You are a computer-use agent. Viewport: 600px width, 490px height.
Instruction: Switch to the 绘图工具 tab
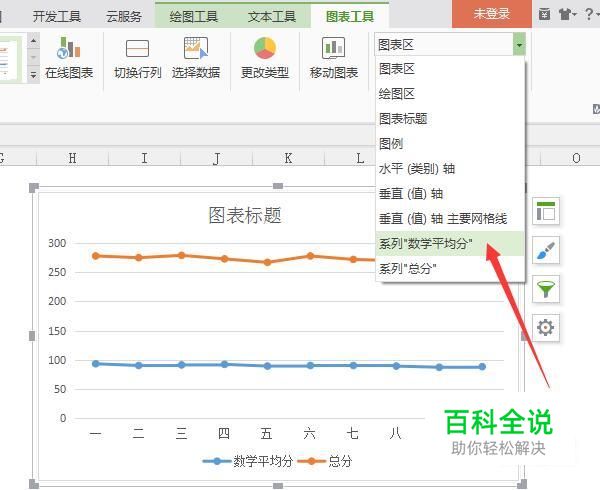click(x=194, y=16)
